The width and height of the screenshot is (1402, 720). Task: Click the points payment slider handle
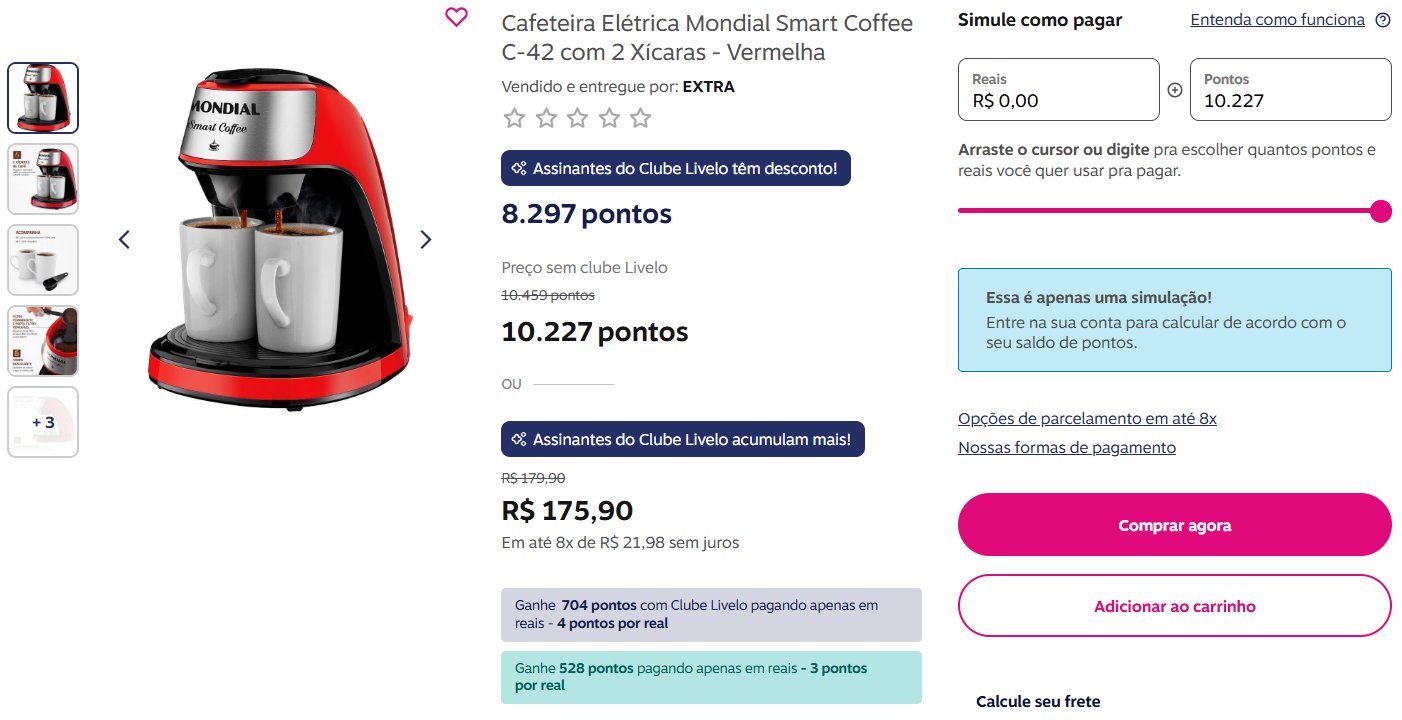tap(1380, 211)
